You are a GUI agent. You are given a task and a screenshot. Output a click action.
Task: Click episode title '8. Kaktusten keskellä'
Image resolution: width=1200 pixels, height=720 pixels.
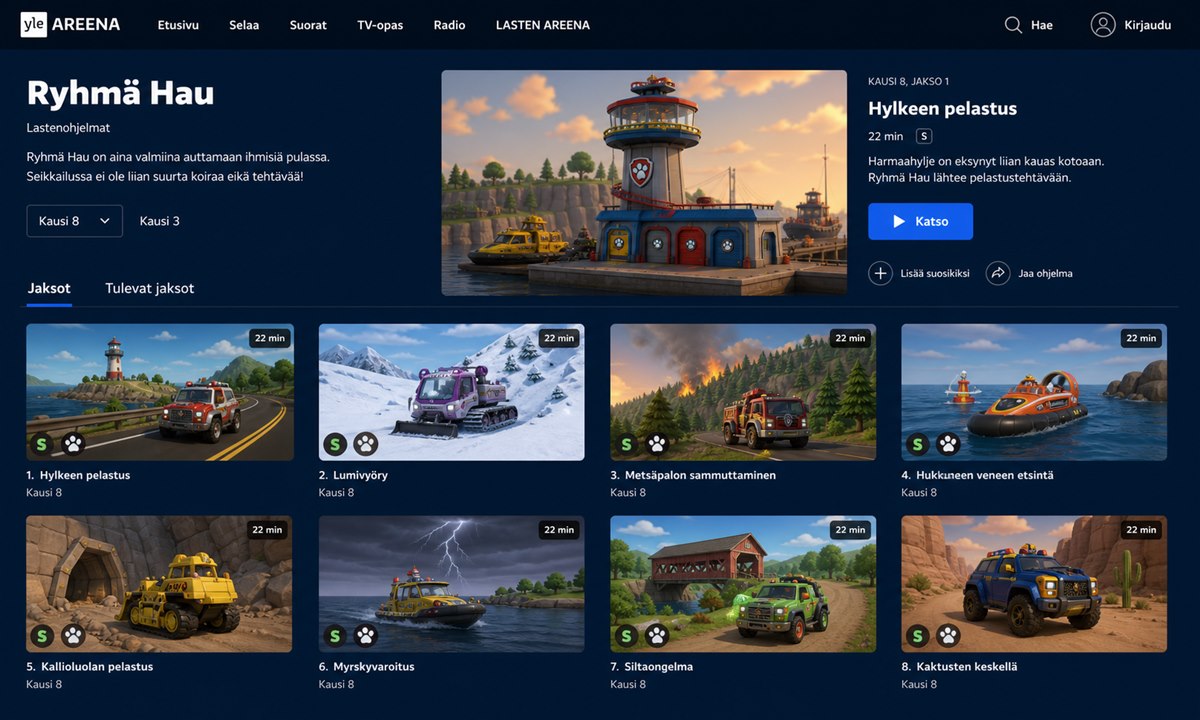[x=960, y=666]
